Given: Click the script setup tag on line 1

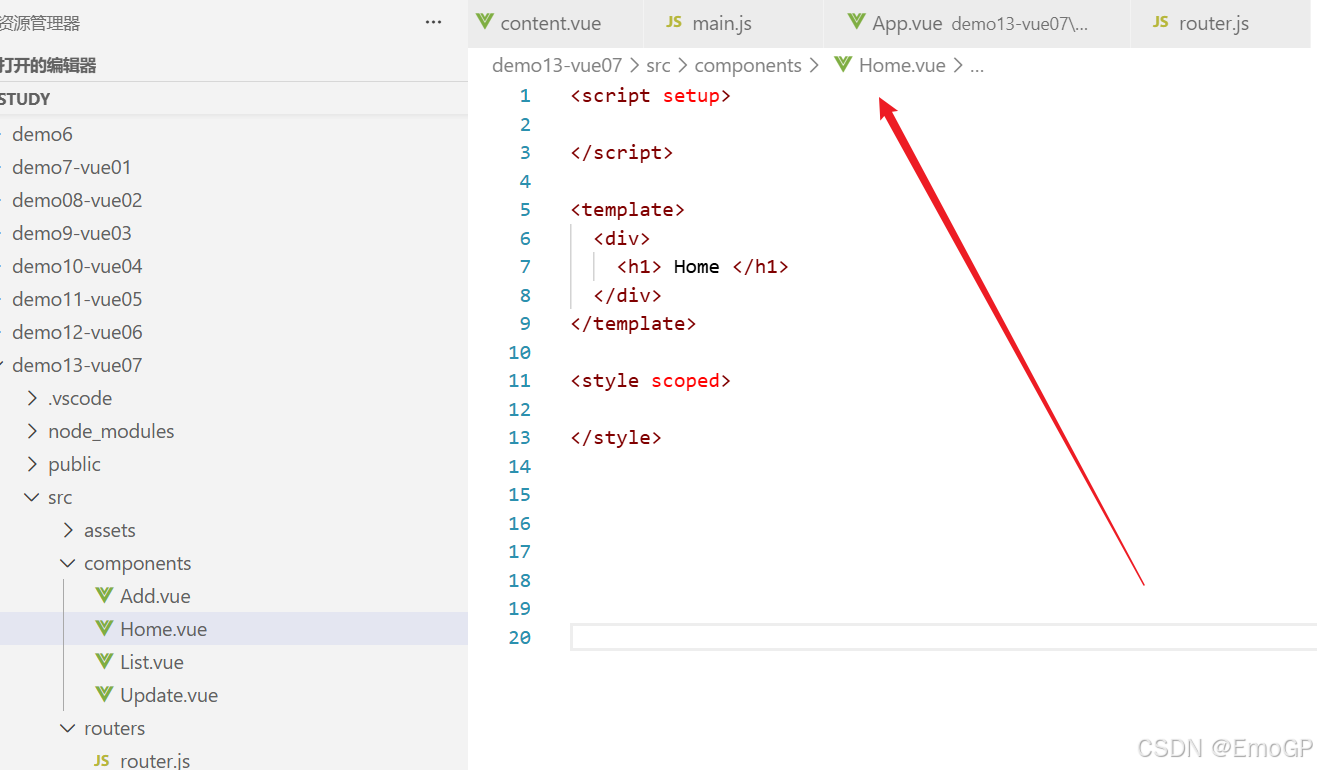Looking at the screenshot, I should 651,96.
